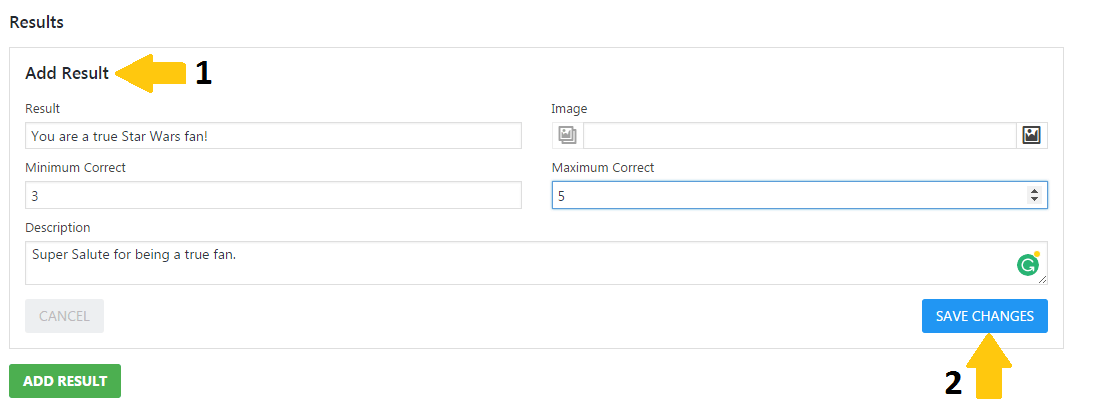Click the Results section title
The height and width of the screenshot is (408, 1096).
[36, 21]
